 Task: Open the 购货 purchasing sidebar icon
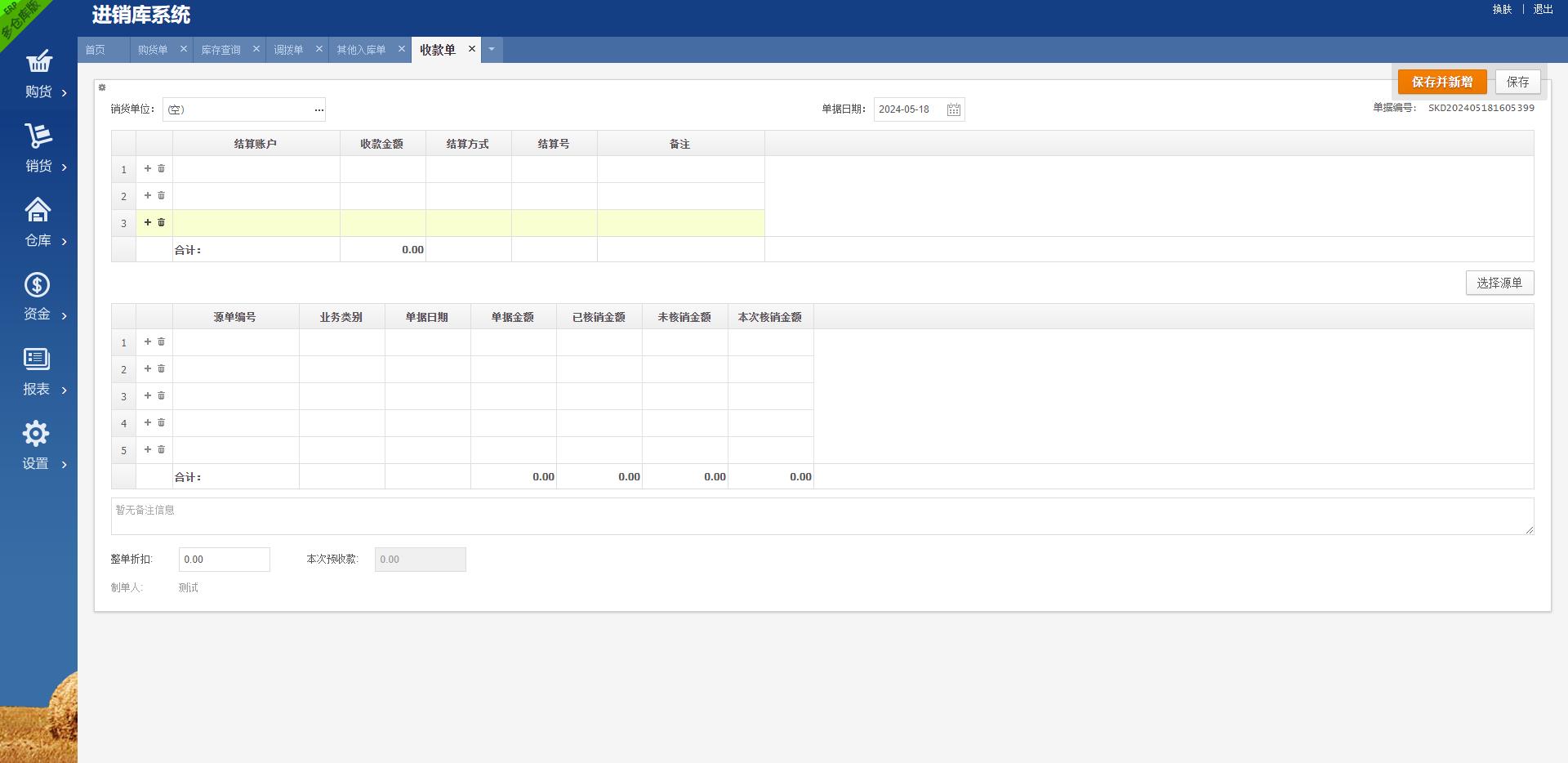(38, 61)
